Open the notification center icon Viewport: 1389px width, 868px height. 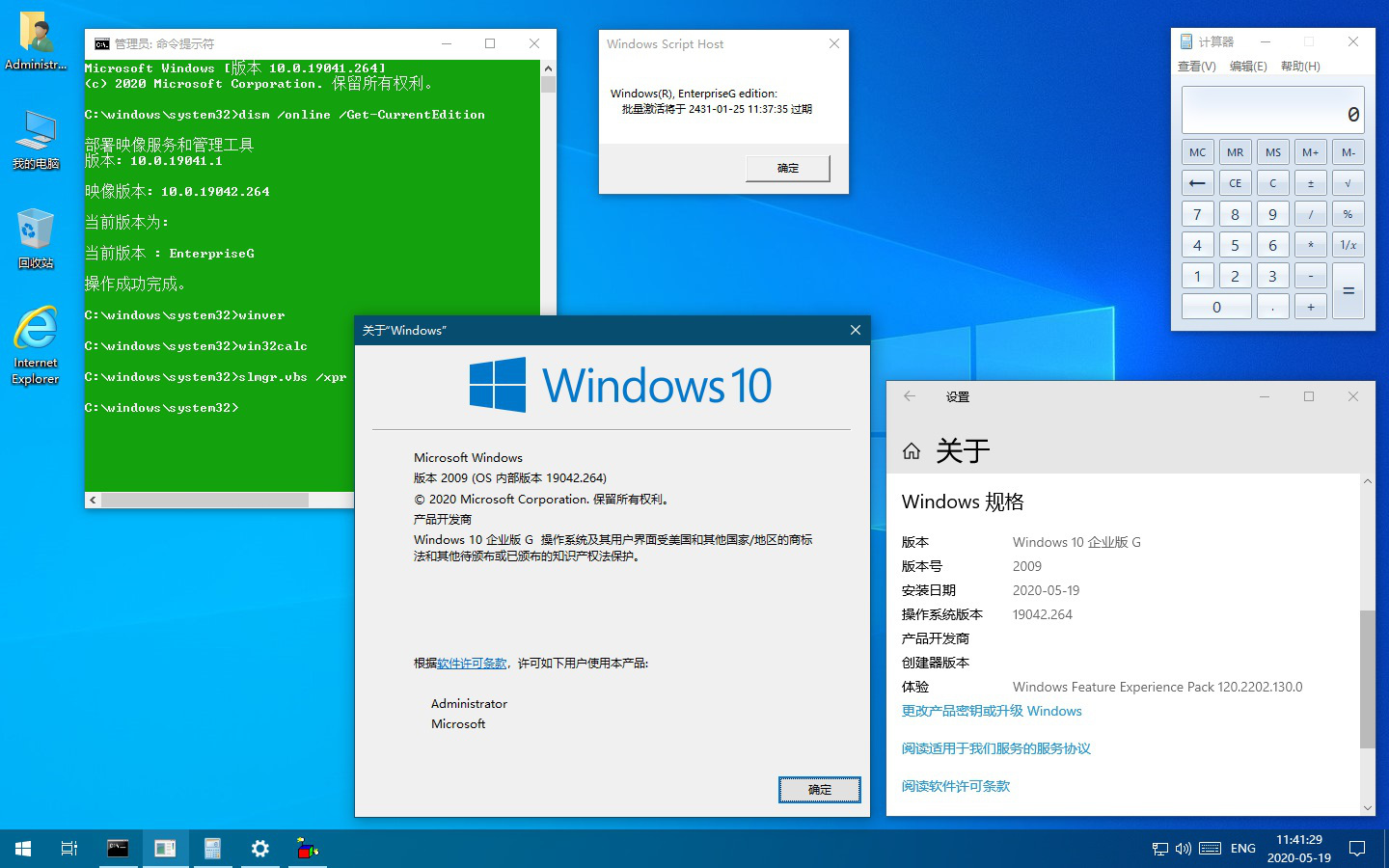[x=1357, y=849]
